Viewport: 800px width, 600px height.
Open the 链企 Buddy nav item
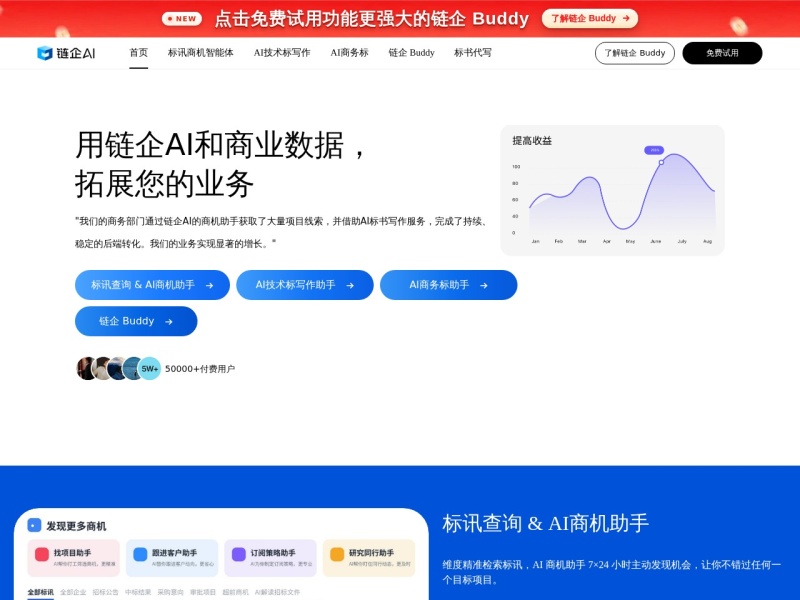(411, 53)
